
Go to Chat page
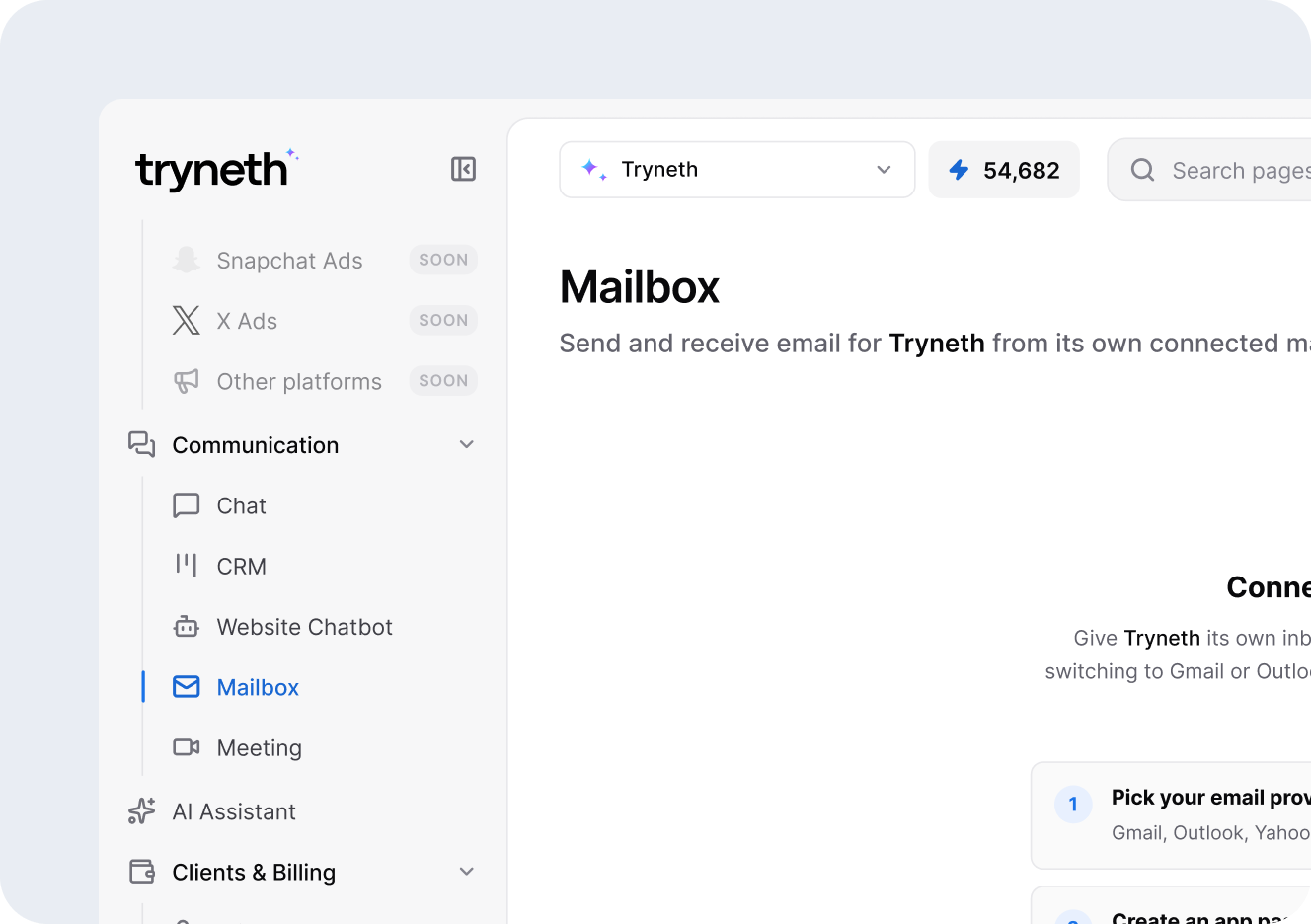click(x=325, y=505)
